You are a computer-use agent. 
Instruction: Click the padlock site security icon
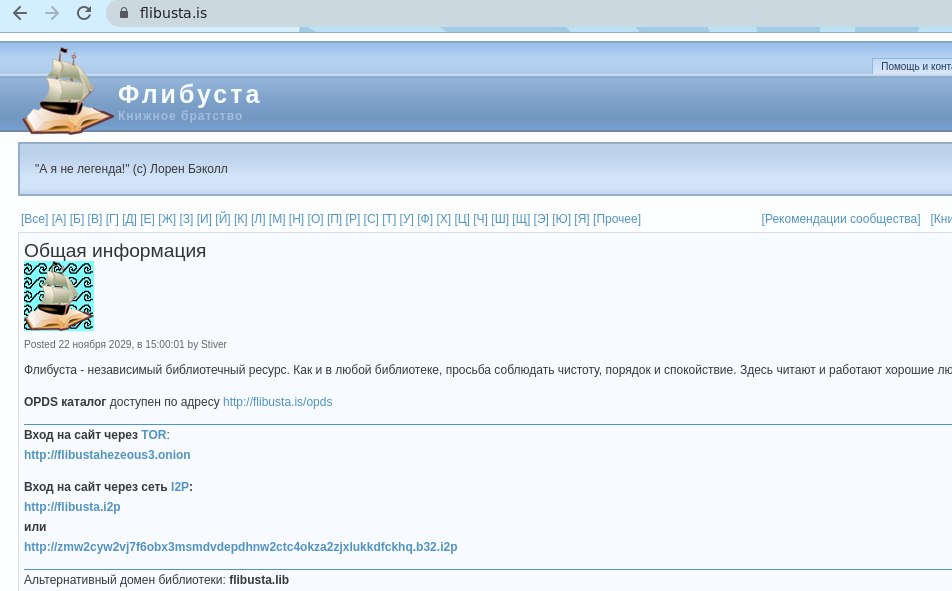tap(124, 13)
